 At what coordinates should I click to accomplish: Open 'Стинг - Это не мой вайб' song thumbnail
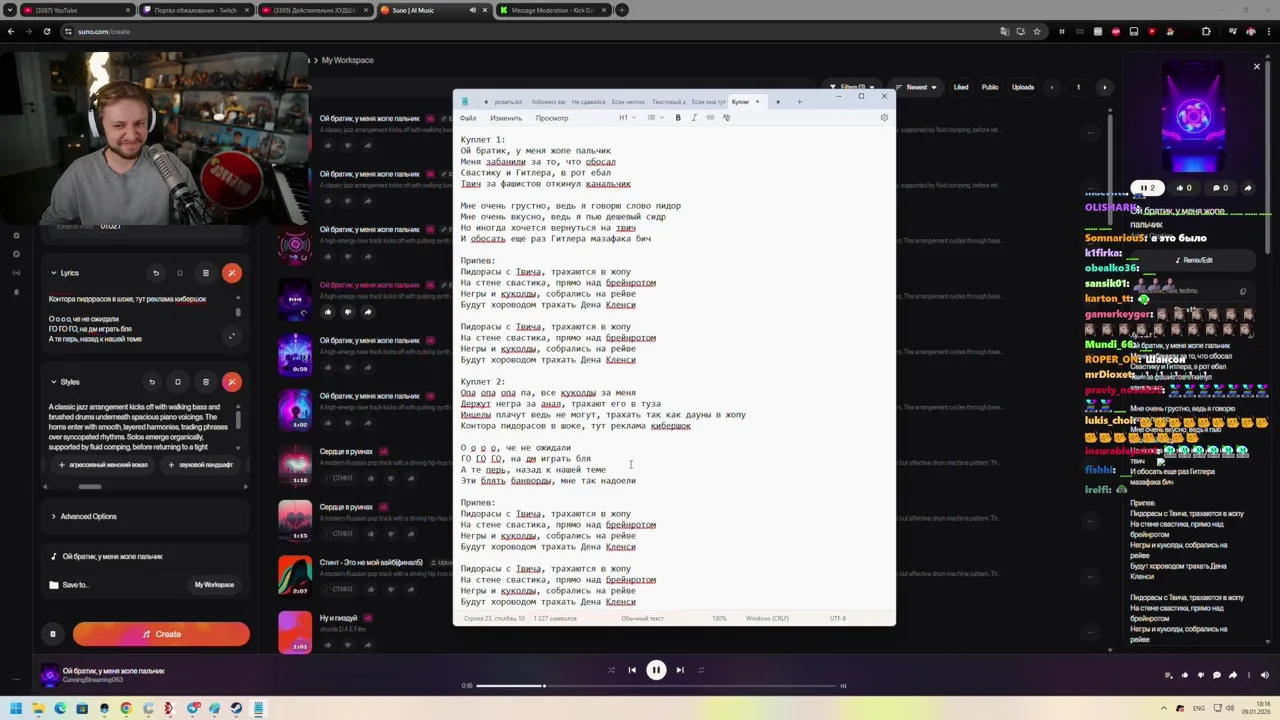point(295,575)
